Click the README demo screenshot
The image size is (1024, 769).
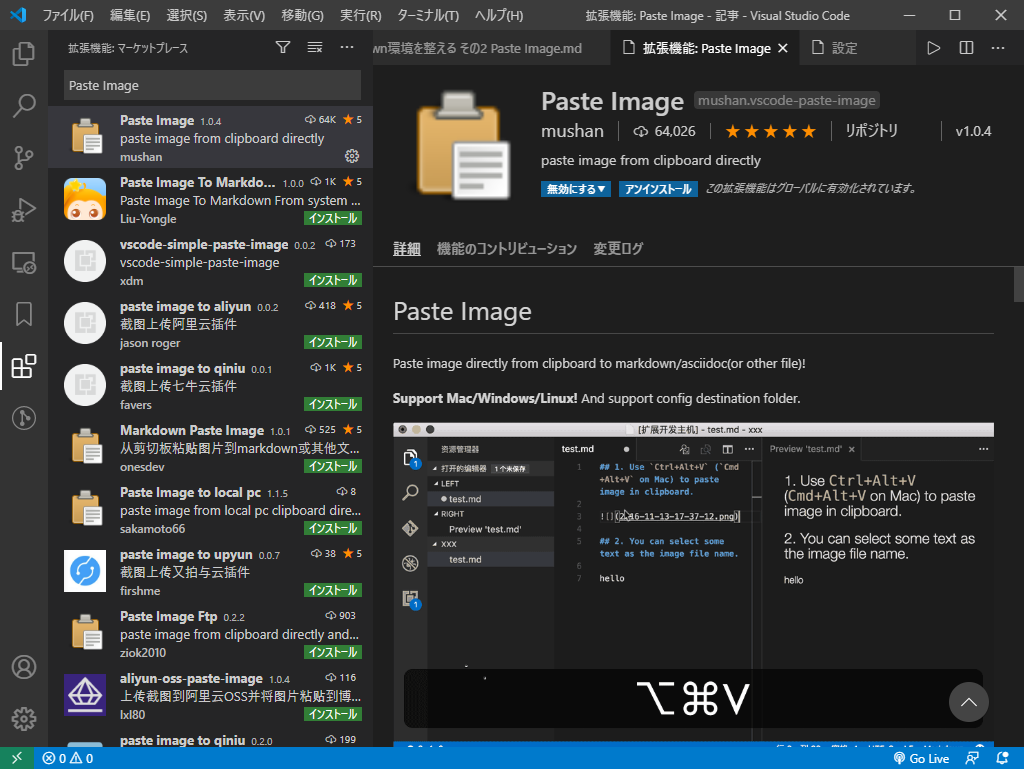pos(693,584)
